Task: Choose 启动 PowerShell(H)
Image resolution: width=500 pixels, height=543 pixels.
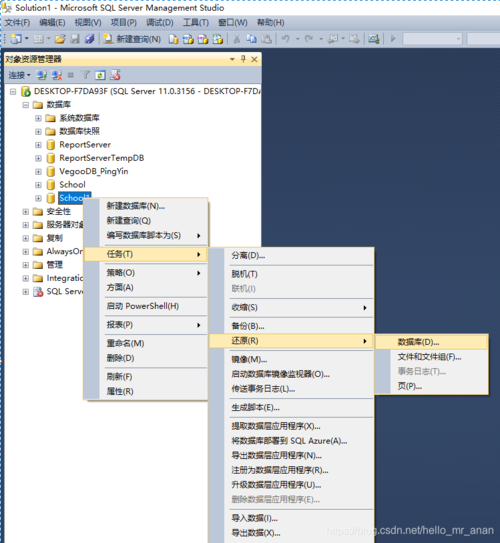Action: (146, 306)
